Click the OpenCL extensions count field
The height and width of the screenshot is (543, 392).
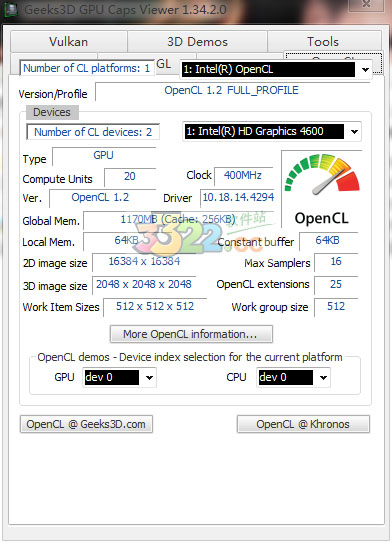tap(336, 285)
